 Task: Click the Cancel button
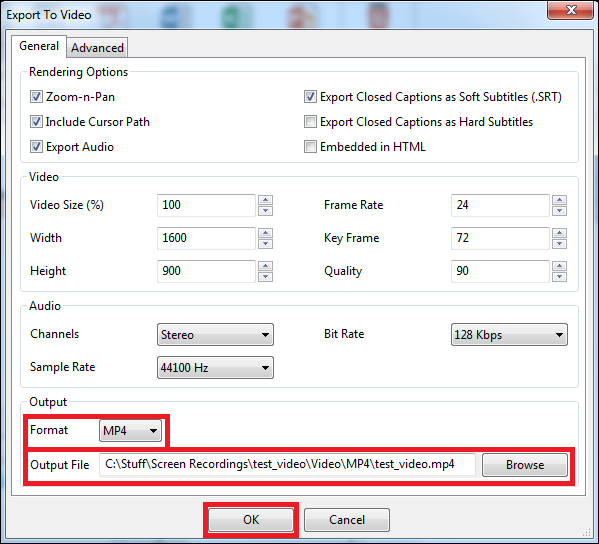347,520
